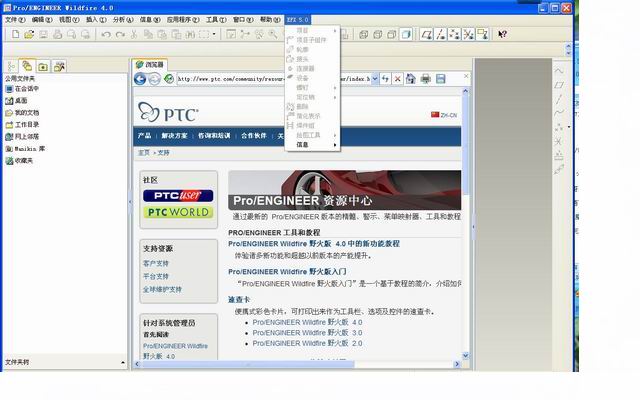
Task: Click the reload arrows icon after the address dropdown
Action: [385, 79]
